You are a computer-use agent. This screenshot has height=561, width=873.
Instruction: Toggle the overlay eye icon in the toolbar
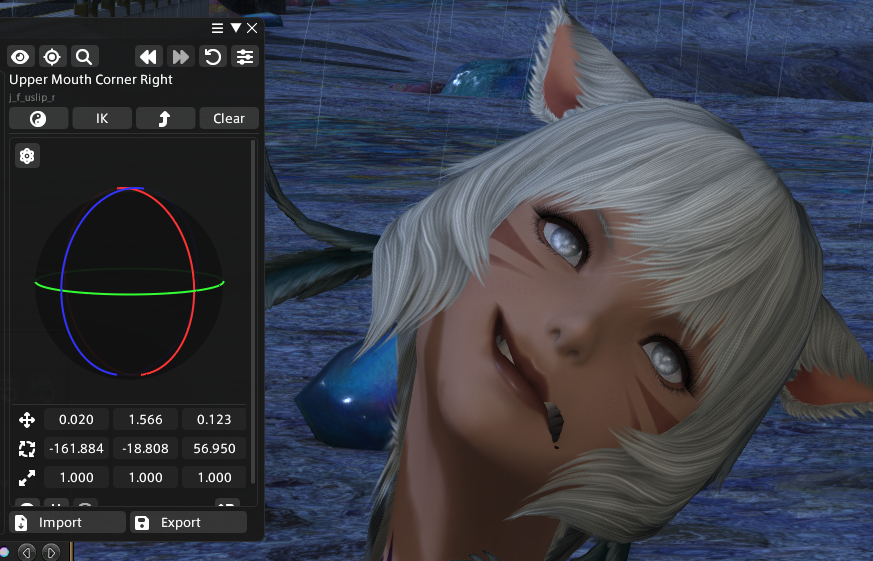coord(21,57)
